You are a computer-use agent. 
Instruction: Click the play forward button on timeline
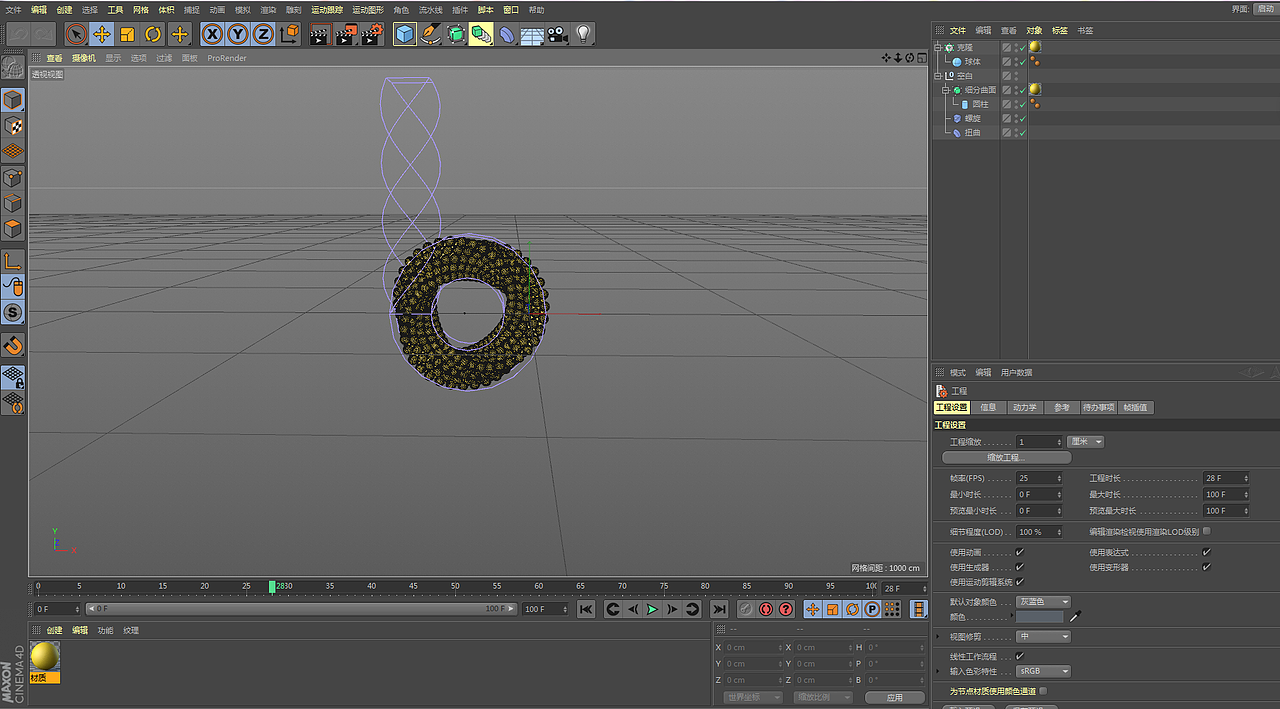652,609
